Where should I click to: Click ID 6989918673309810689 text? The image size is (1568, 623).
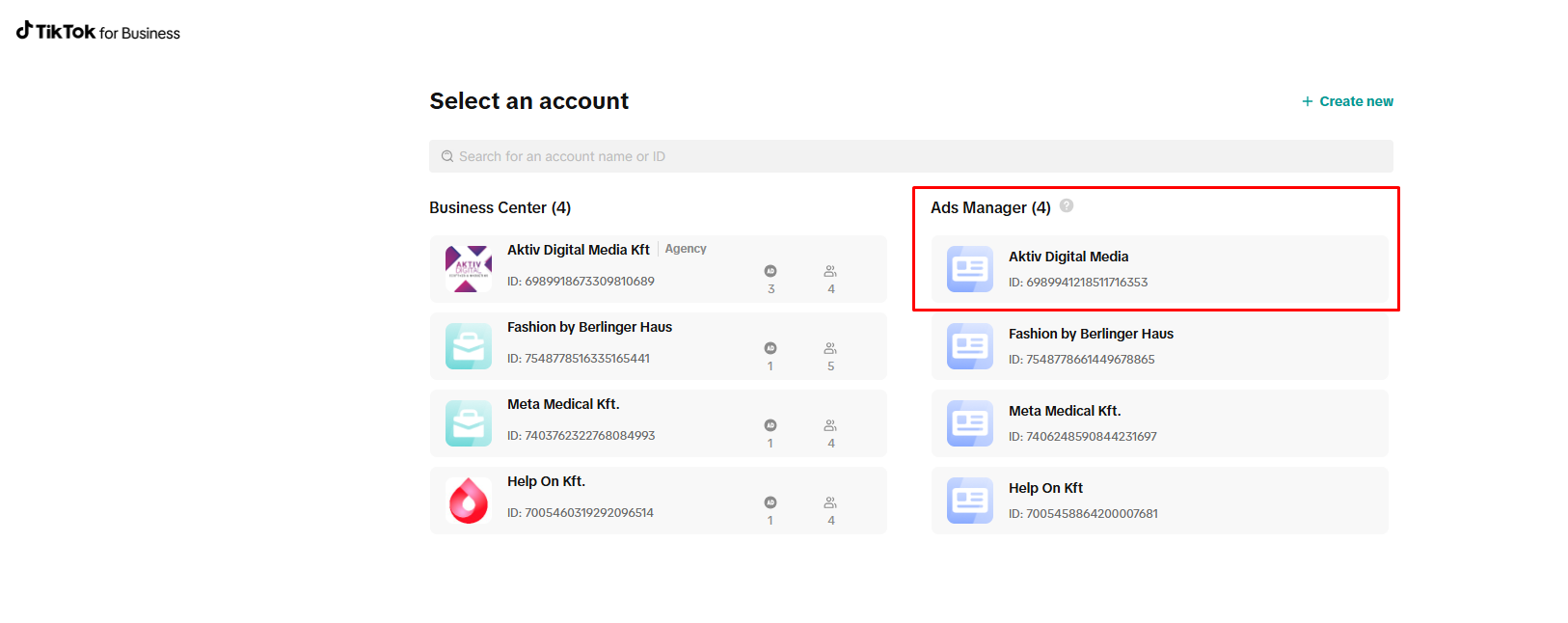click(581, 282)
